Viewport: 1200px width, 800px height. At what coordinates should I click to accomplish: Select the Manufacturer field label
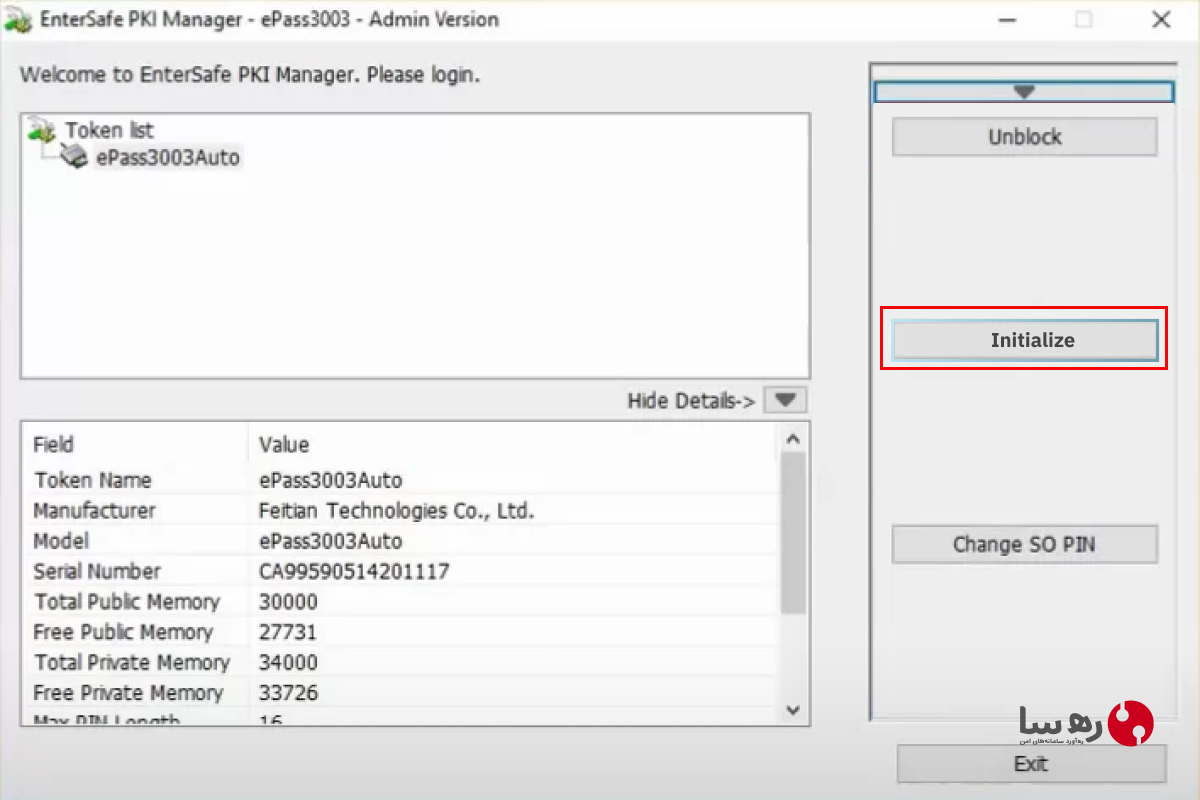[95, 511]
